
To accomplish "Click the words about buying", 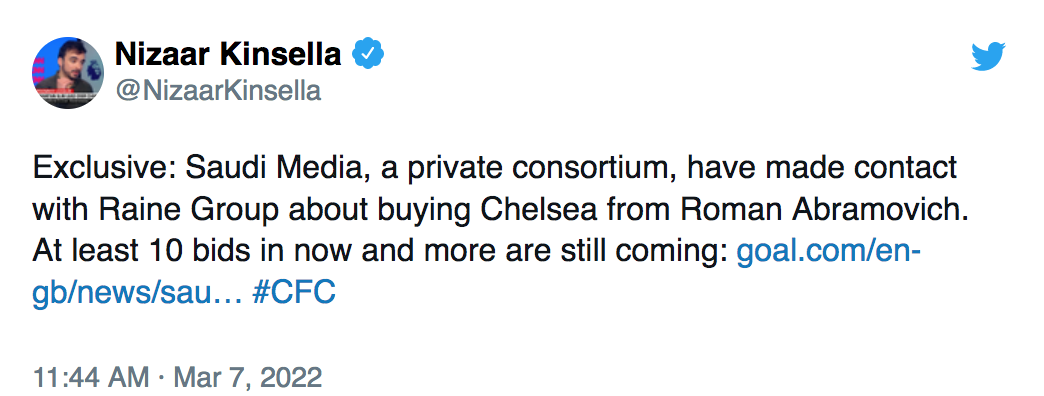I will coord(379,211).
